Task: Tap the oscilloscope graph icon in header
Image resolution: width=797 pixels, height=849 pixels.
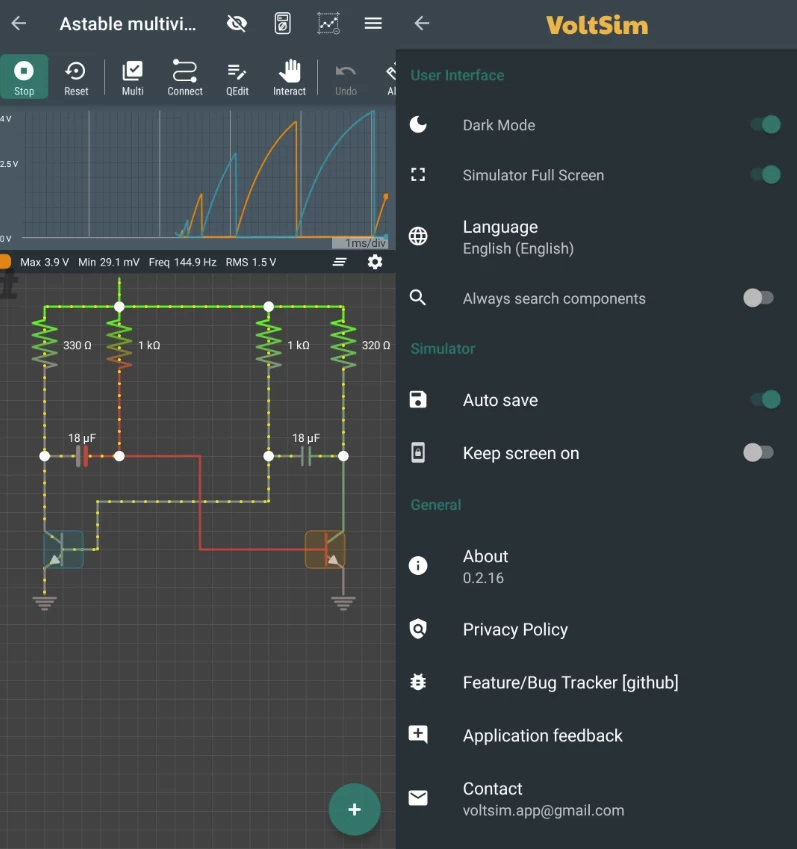Action: coord(328,23)
